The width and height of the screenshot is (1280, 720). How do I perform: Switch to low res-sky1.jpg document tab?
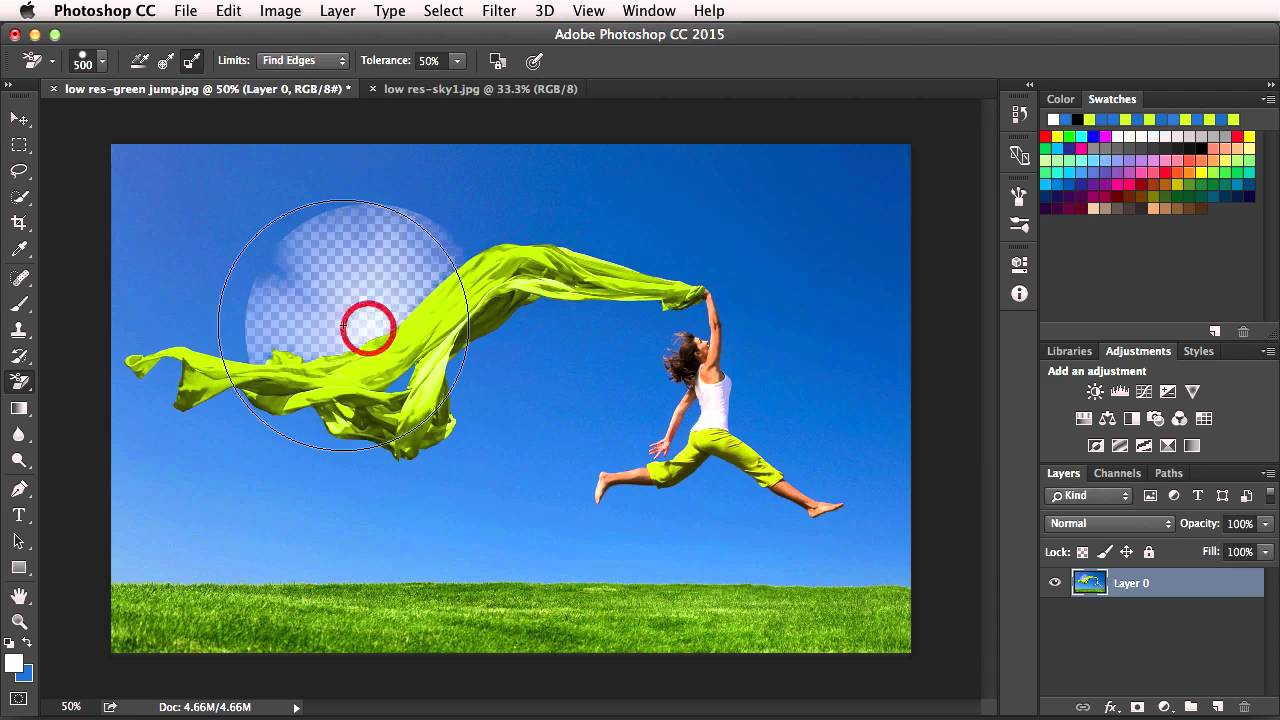click(481, 89)
